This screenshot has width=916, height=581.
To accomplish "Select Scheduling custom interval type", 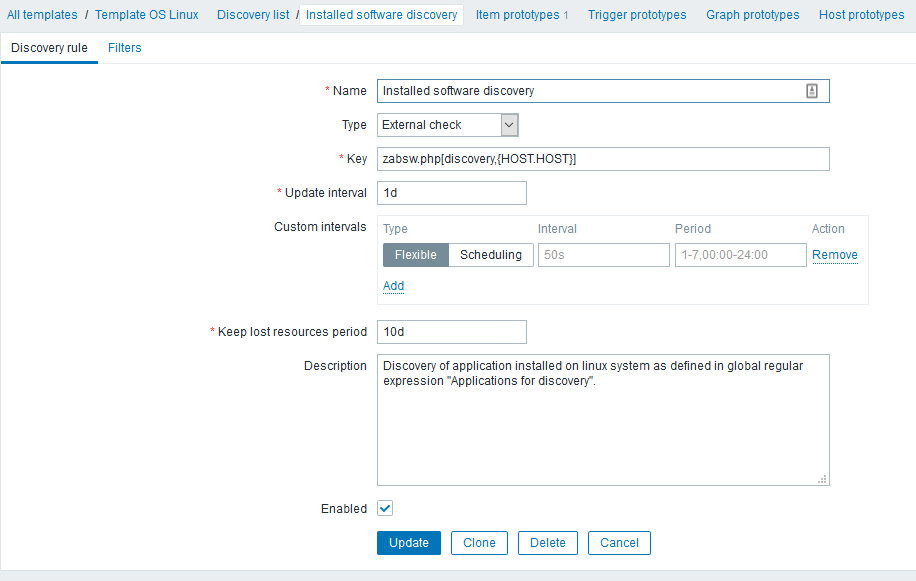I will click(x=491, y=255).
